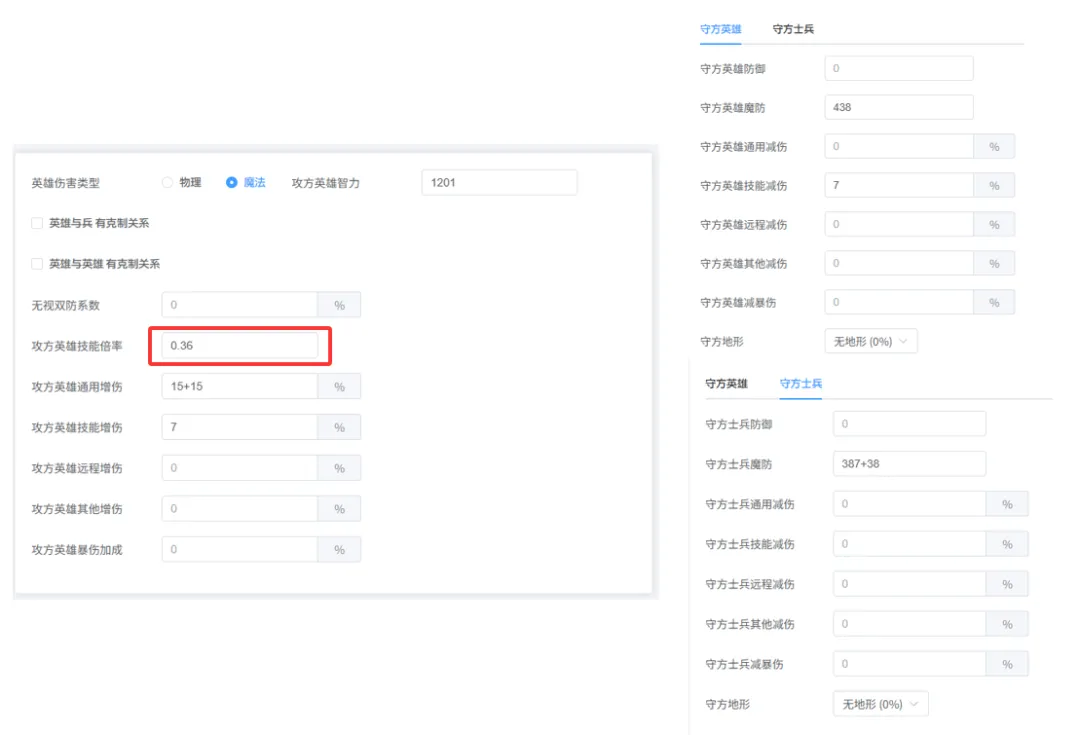Click the 守方士兵防御 input field
Viewport: 1080px width, 735px height.
click(x=909, y=424)
